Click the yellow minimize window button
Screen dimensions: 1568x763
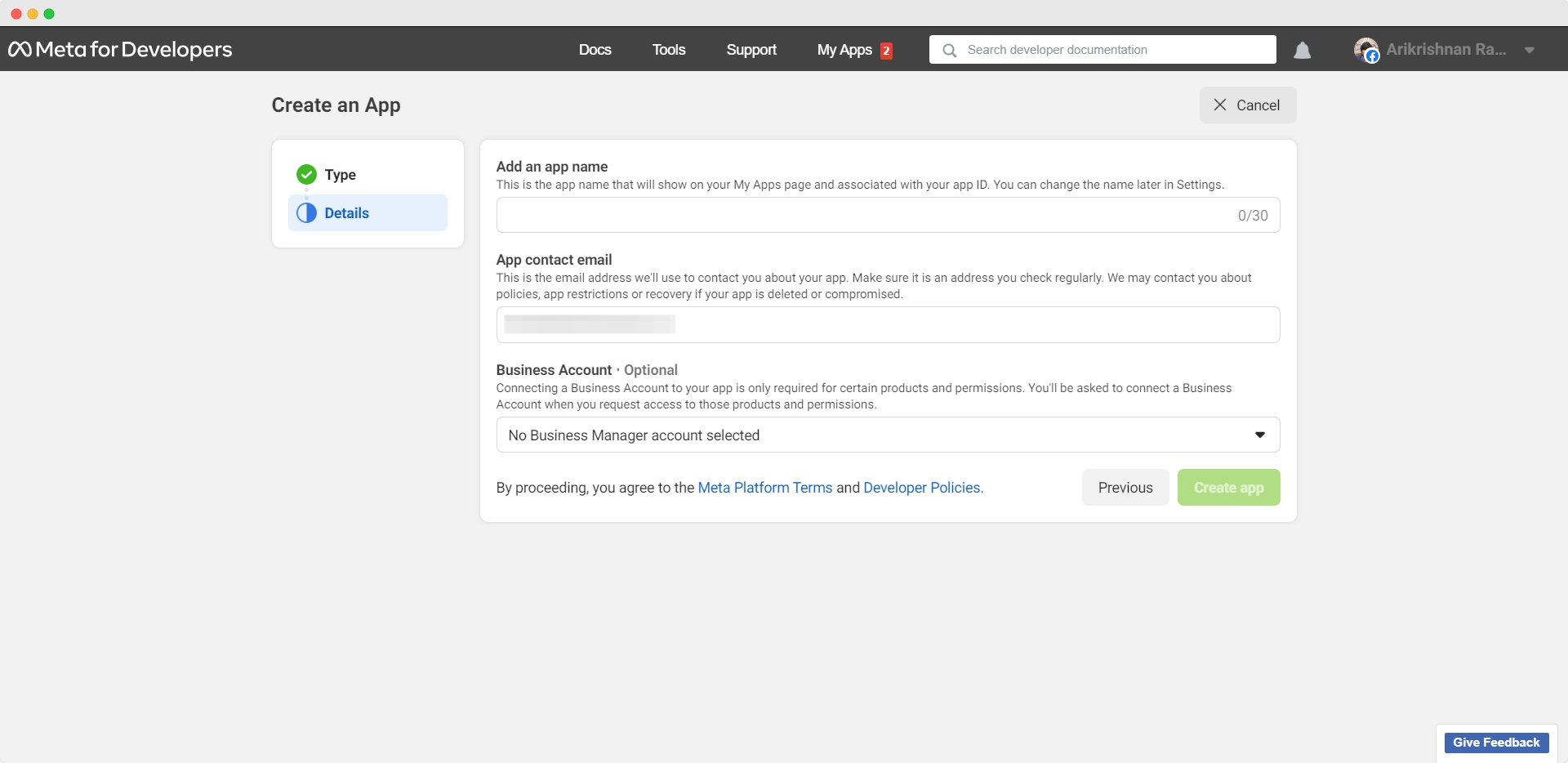[x=33, y=14]
